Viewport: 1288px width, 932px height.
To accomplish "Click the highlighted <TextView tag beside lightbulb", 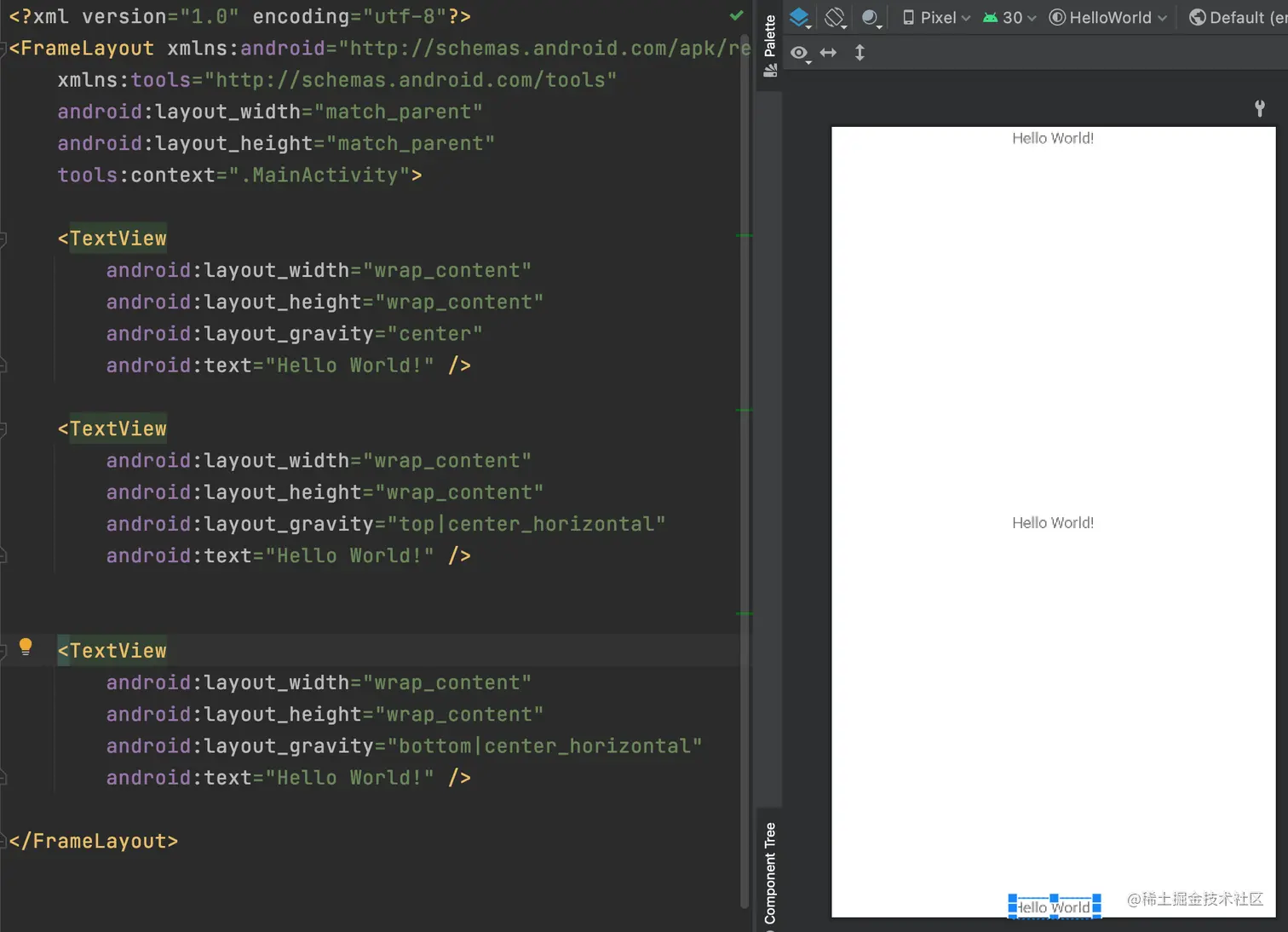I will click(x=112, y=651).
